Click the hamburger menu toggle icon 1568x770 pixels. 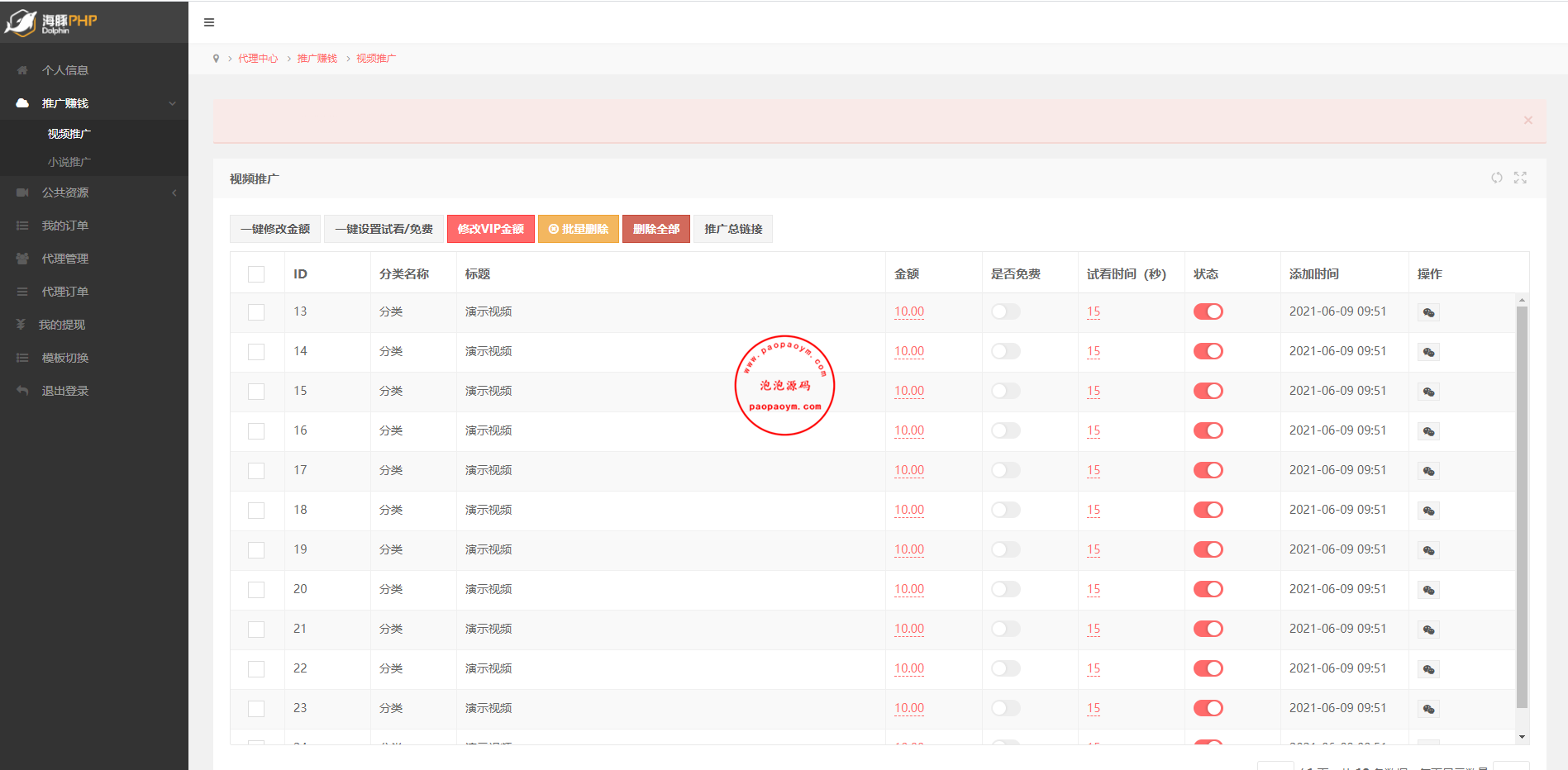209,22
